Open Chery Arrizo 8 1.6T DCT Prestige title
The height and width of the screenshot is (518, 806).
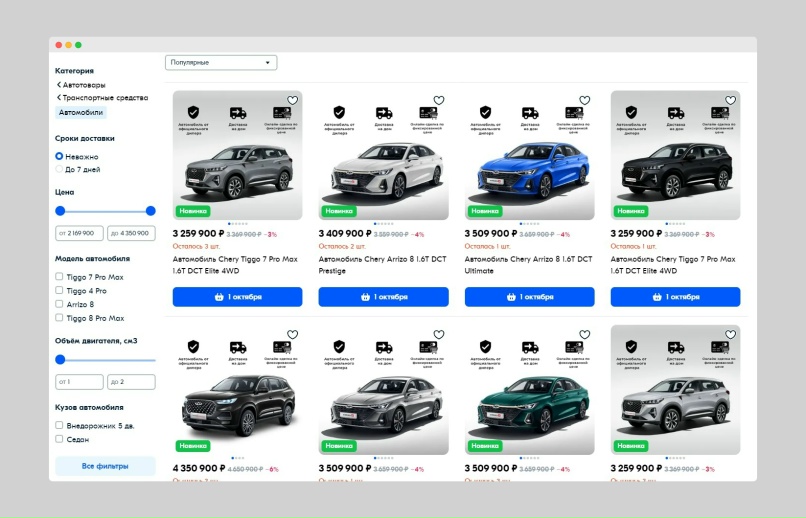[382, 265]
